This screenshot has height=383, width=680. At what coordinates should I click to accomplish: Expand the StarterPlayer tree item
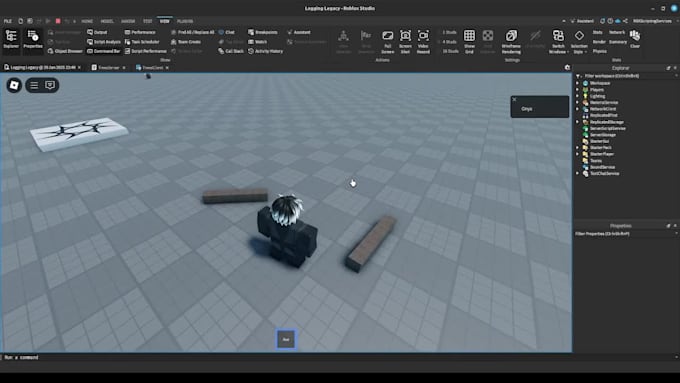coord(577,154)
